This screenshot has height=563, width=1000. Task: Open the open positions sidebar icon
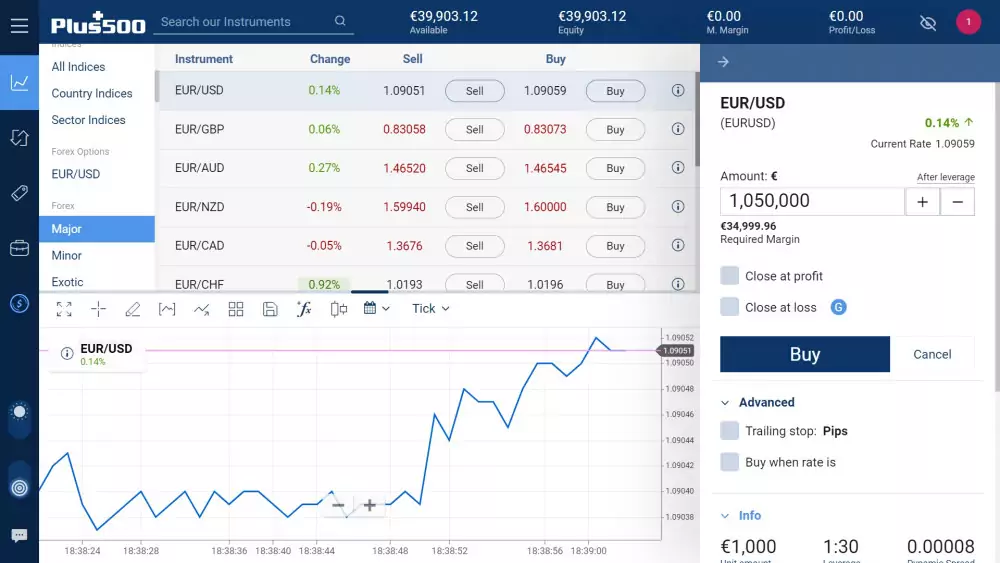(x=19, y=138)
